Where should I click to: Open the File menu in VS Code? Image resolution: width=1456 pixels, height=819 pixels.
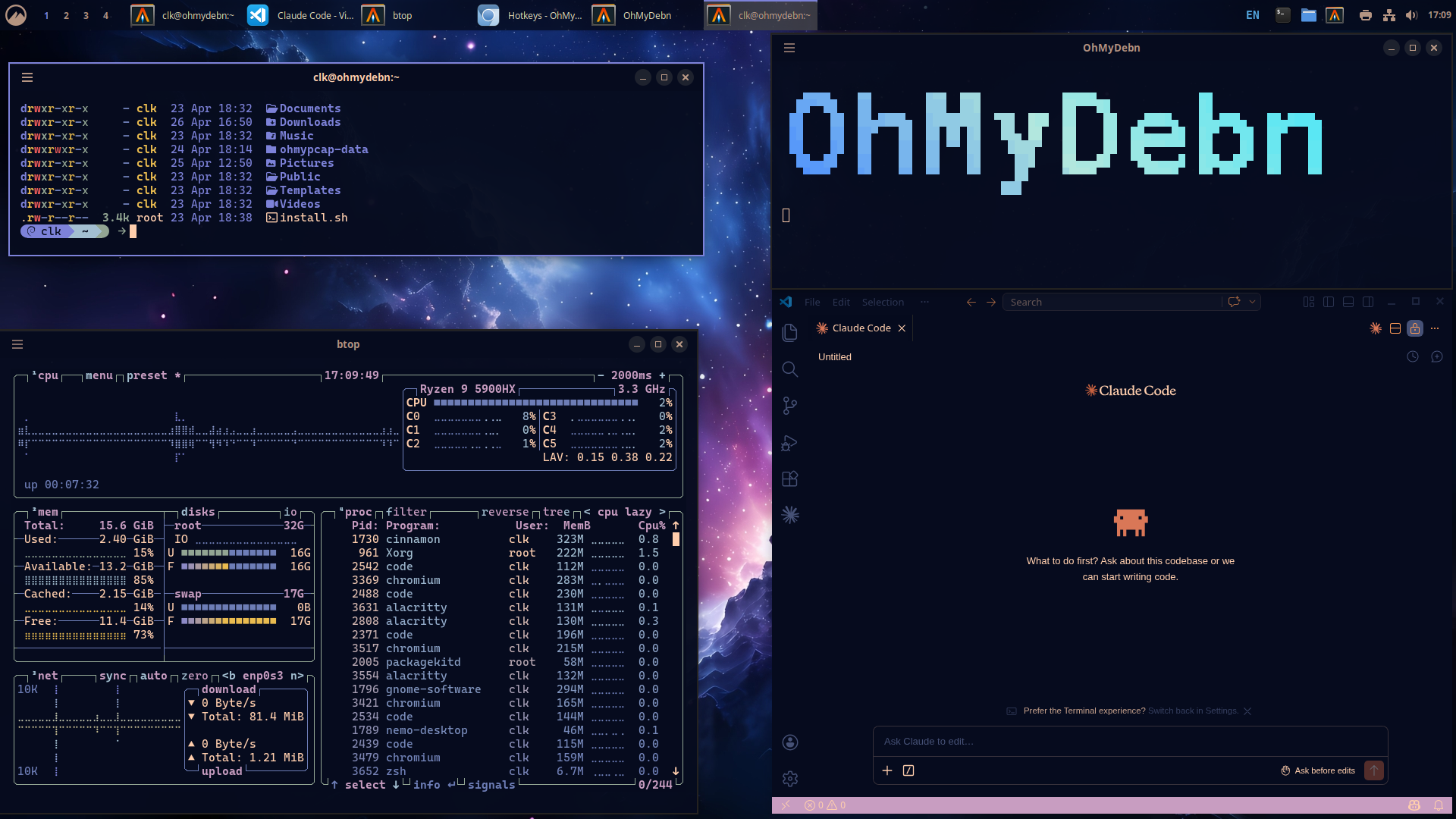tap(812, 302)
